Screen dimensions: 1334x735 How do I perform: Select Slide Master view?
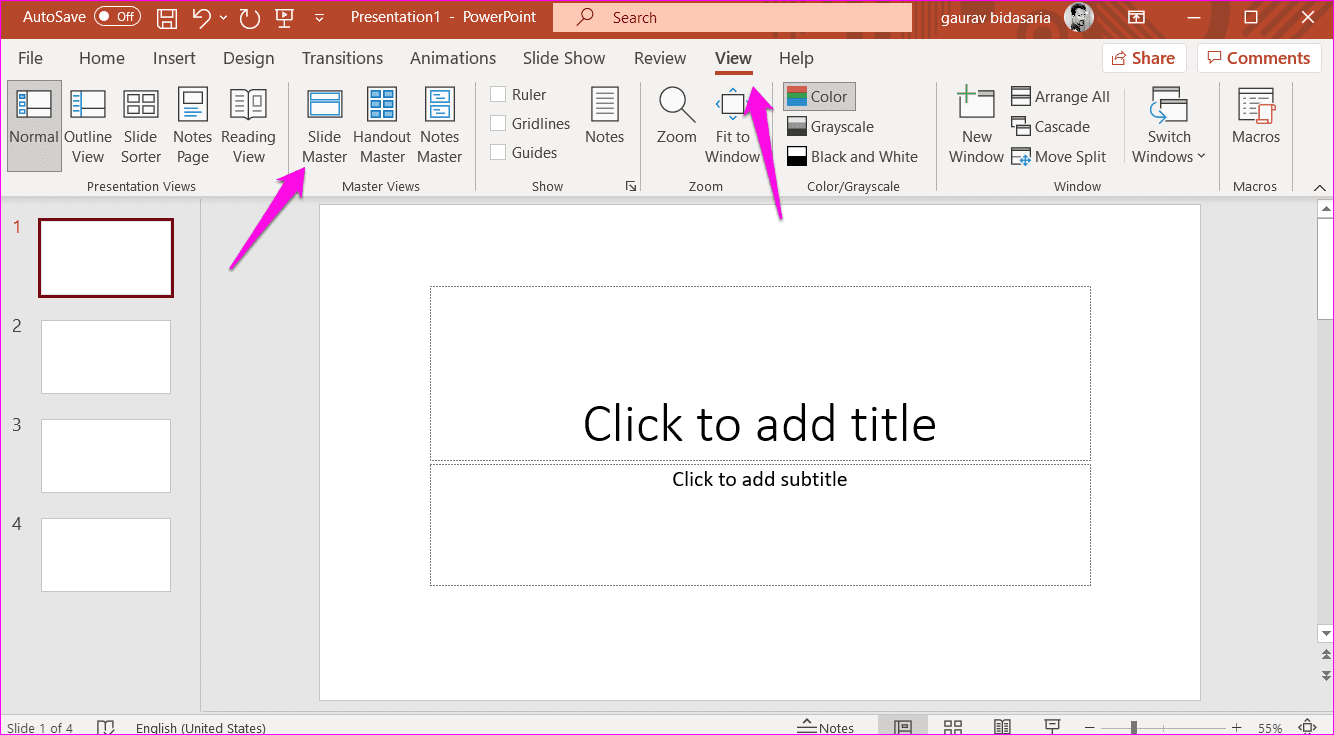324,120
